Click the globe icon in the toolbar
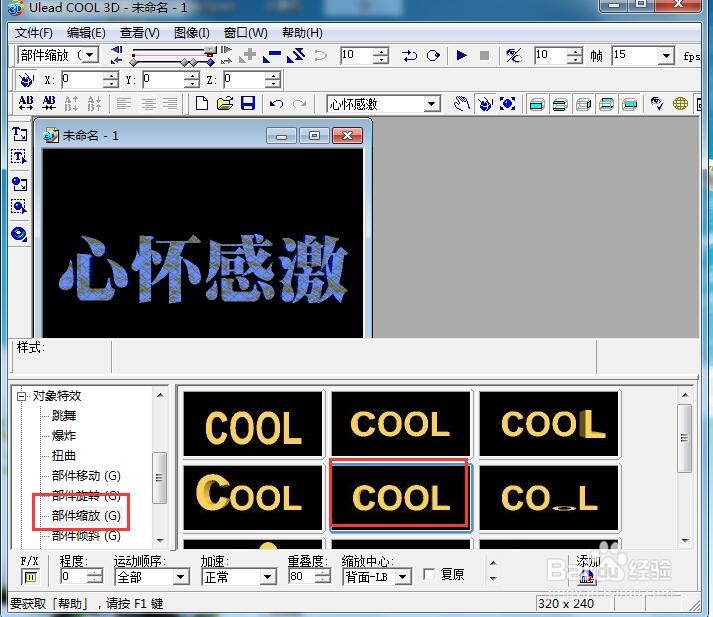 coord(680,104)
